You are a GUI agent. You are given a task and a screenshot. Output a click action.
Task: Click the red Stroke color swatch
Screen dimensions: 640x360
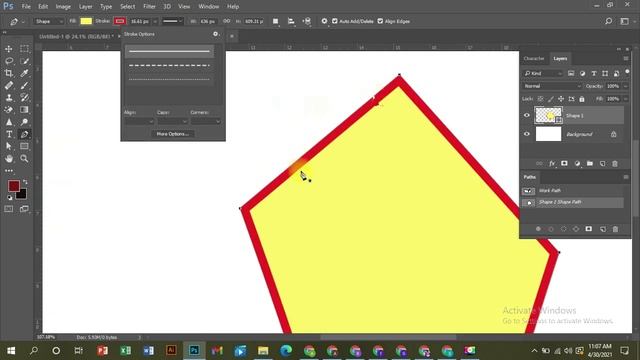[x=120, y=21]
